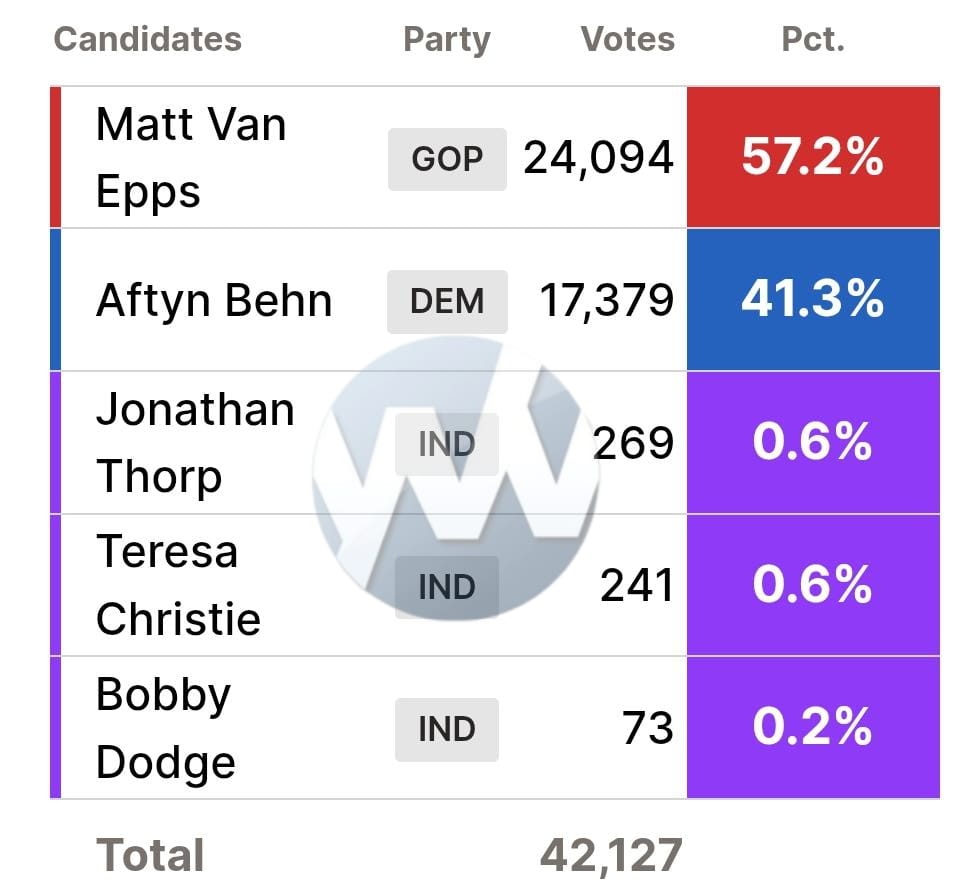Select the Bobby Dodge name
Viewport: 979px width, 896px height.
pyautogui.click(x=165, y=728)
